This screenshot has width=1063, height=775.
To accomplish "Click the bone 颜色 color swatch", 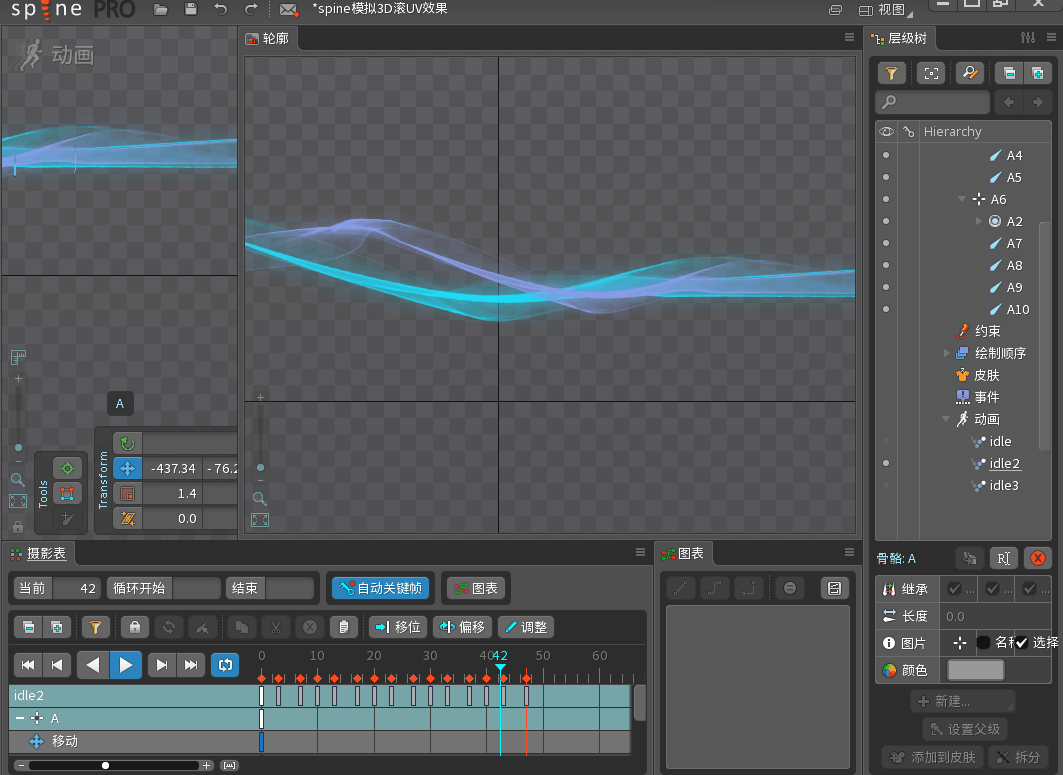I will [x=975, y=670].
